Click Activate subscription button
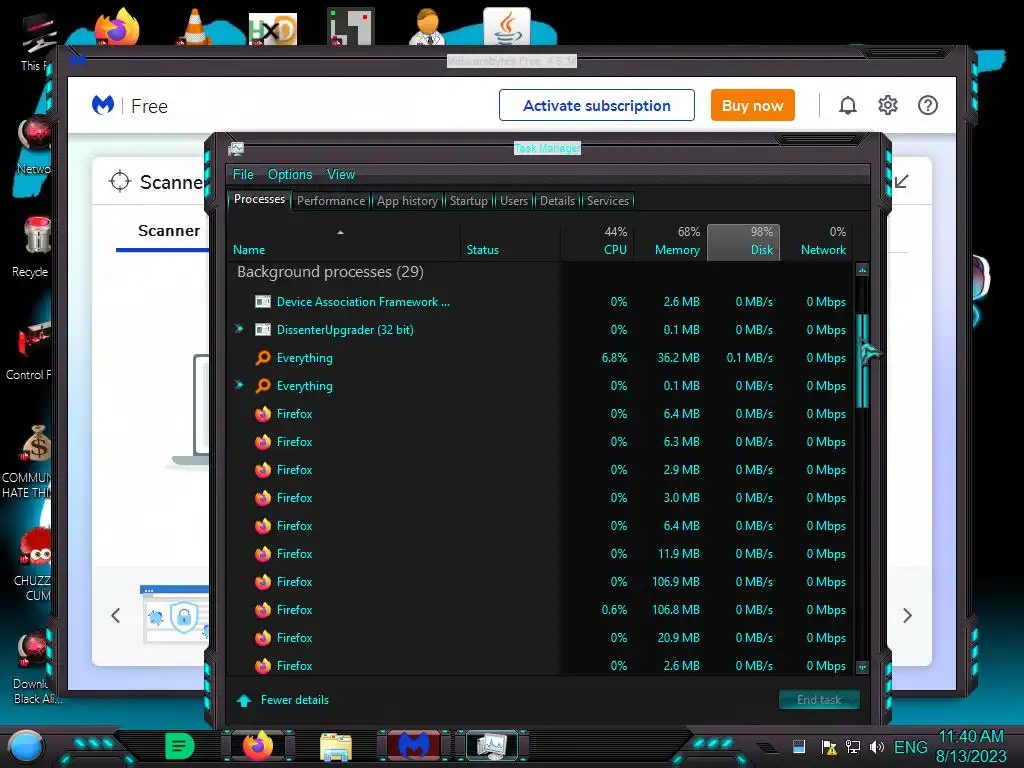 click(x=597, y=105)
